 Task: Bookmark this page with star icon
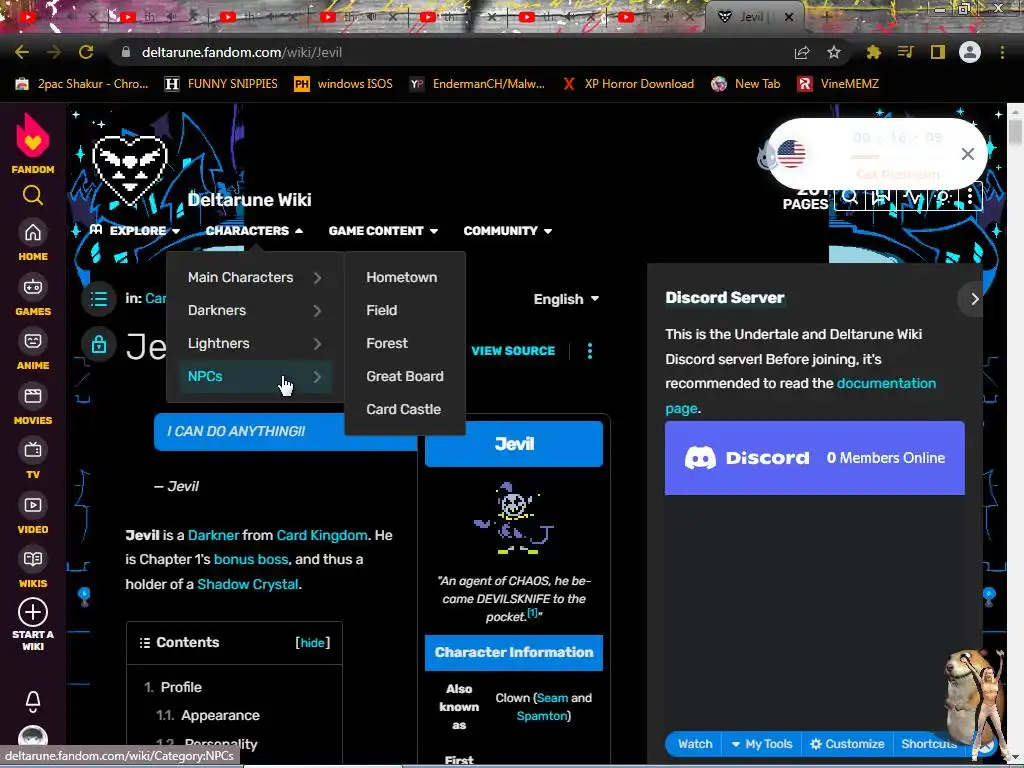[834, 52]
